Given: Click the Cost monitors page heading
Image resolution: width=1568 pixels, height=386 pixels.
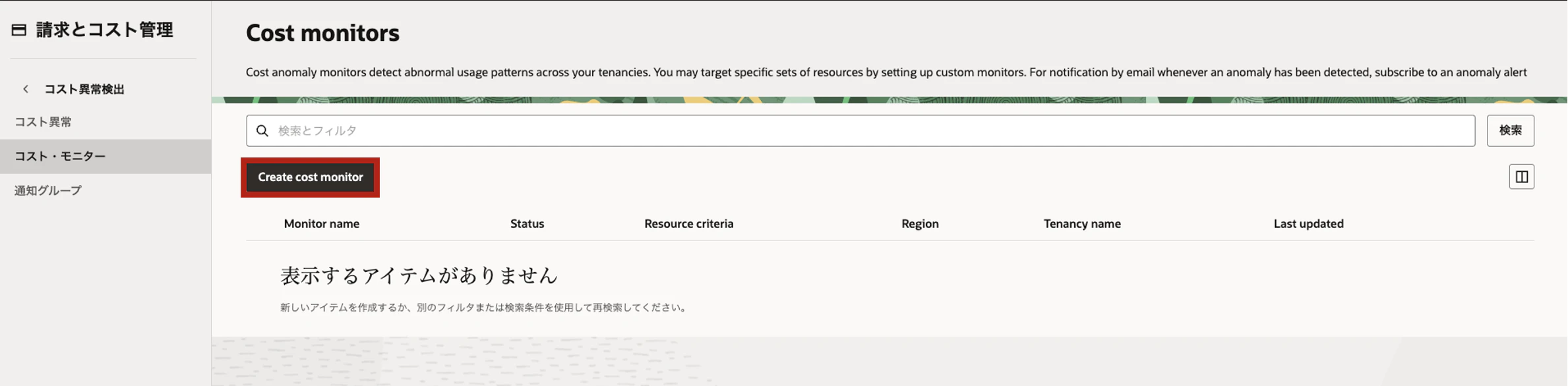Looking at the screenshot, I should click(x=322, y=32).
